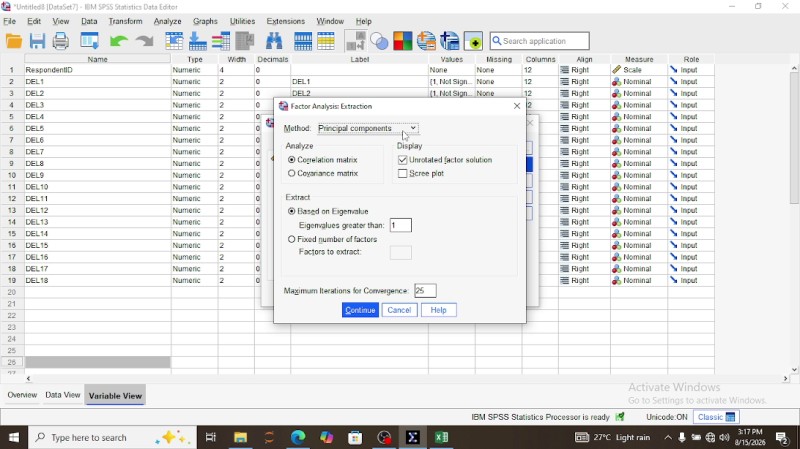Open Microsoft Edge from the taskbar

pos(298,437)
